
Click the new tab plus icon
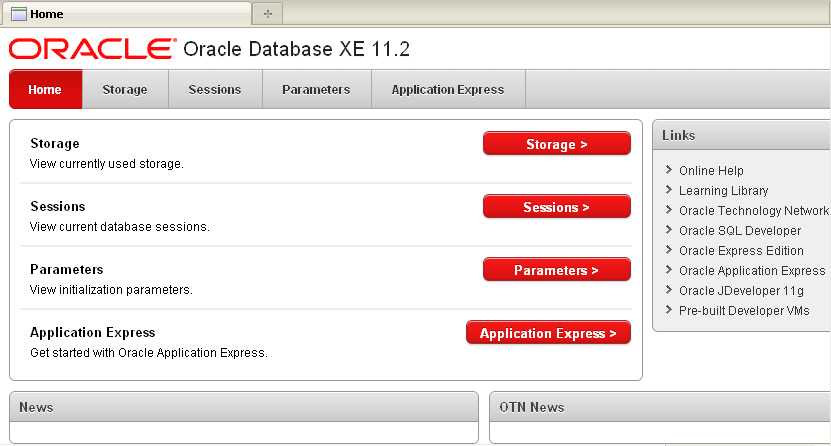coord(267,14)
